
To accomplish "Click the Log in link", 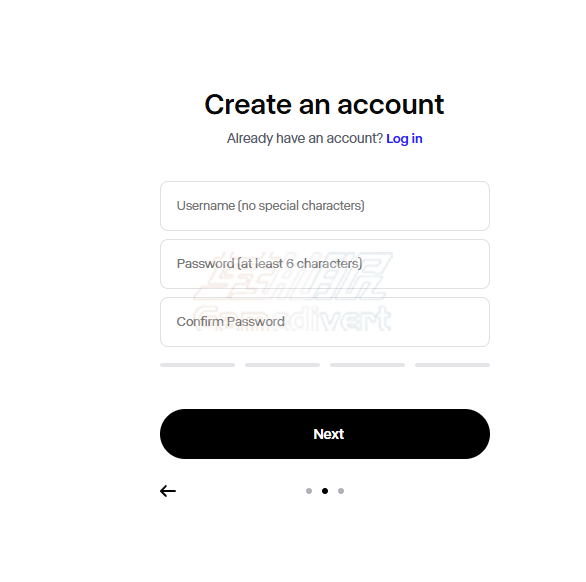I will 404,139.
